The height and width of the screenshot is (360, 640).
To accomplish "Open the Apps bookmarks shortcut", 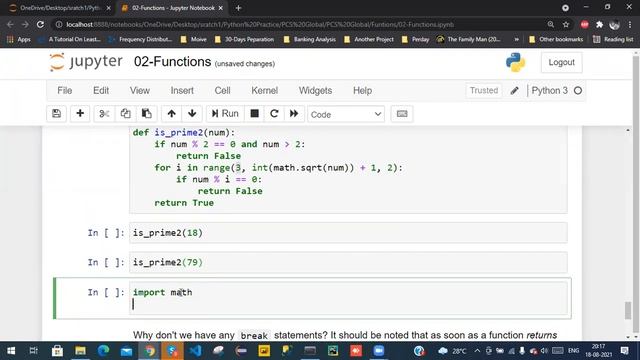I will tap(19, 39).
